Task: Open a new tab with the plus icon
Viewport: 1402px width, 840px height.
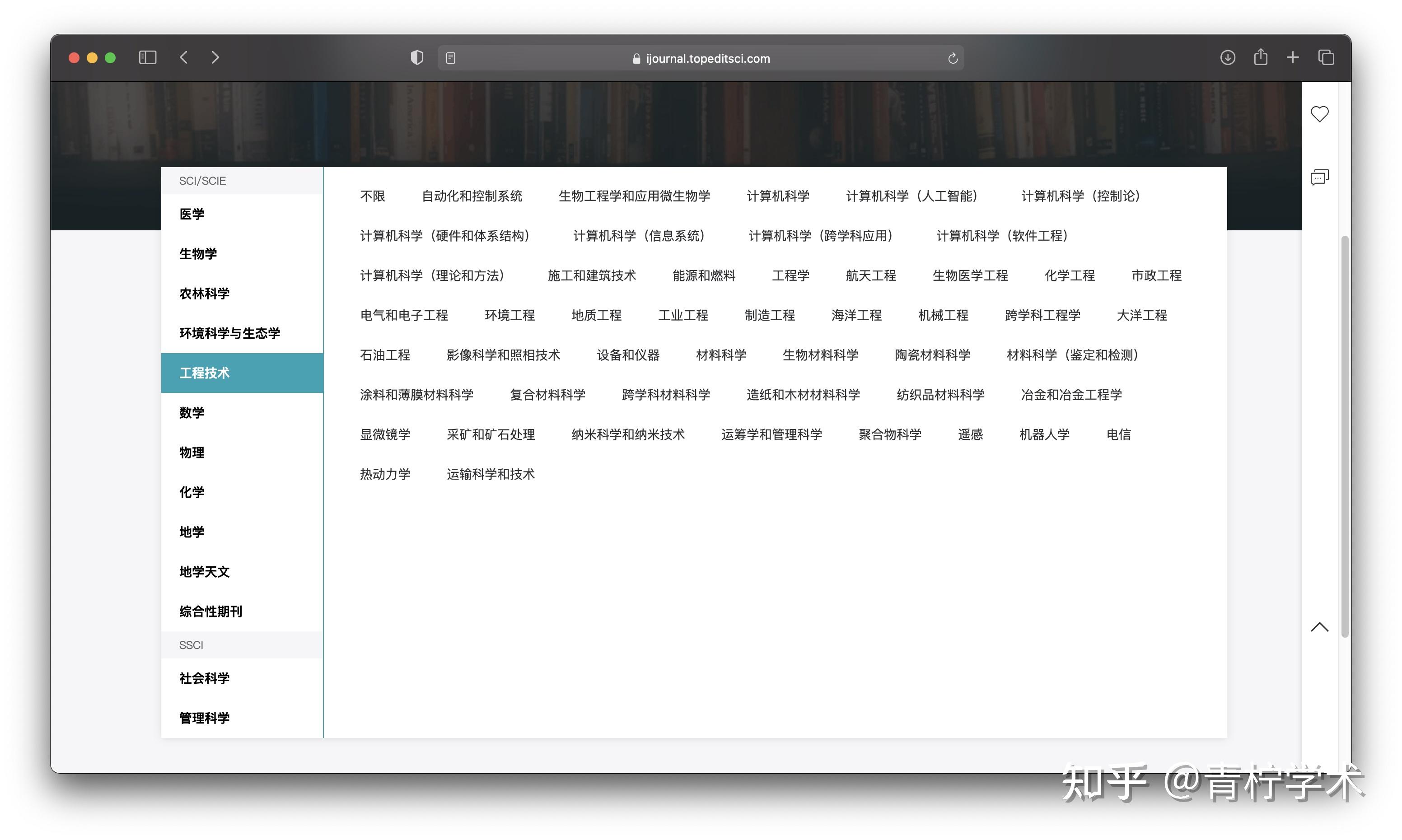Action: click(1293, 57)
